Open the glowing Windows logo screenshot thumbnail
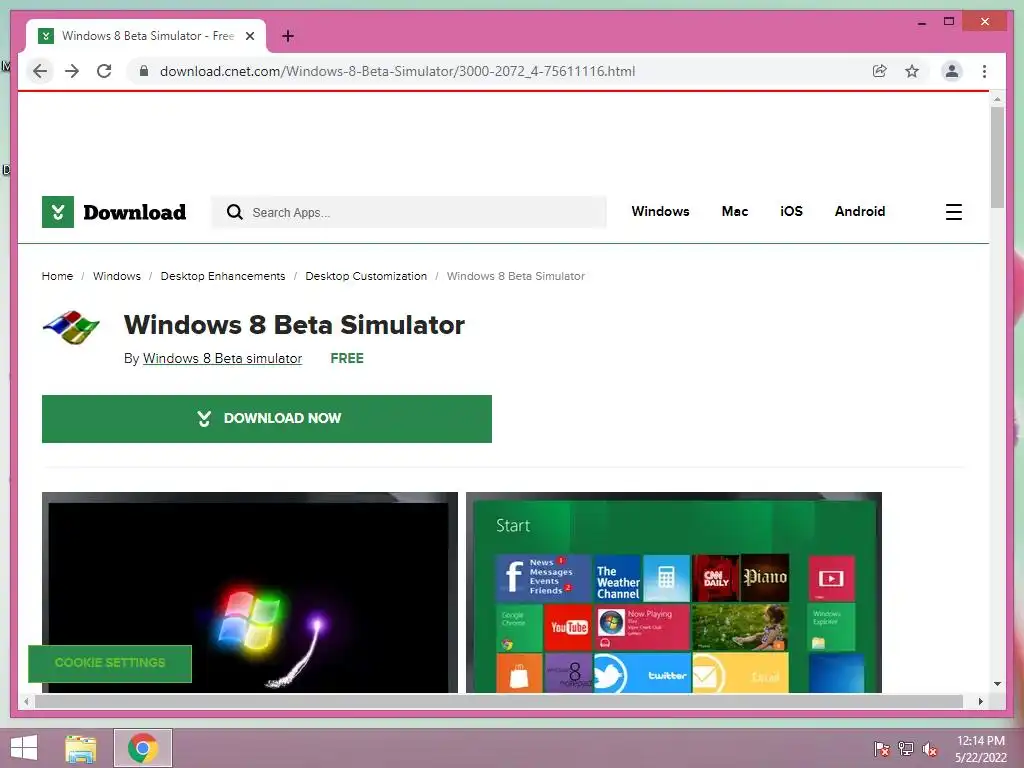 (x=249, y=592)
